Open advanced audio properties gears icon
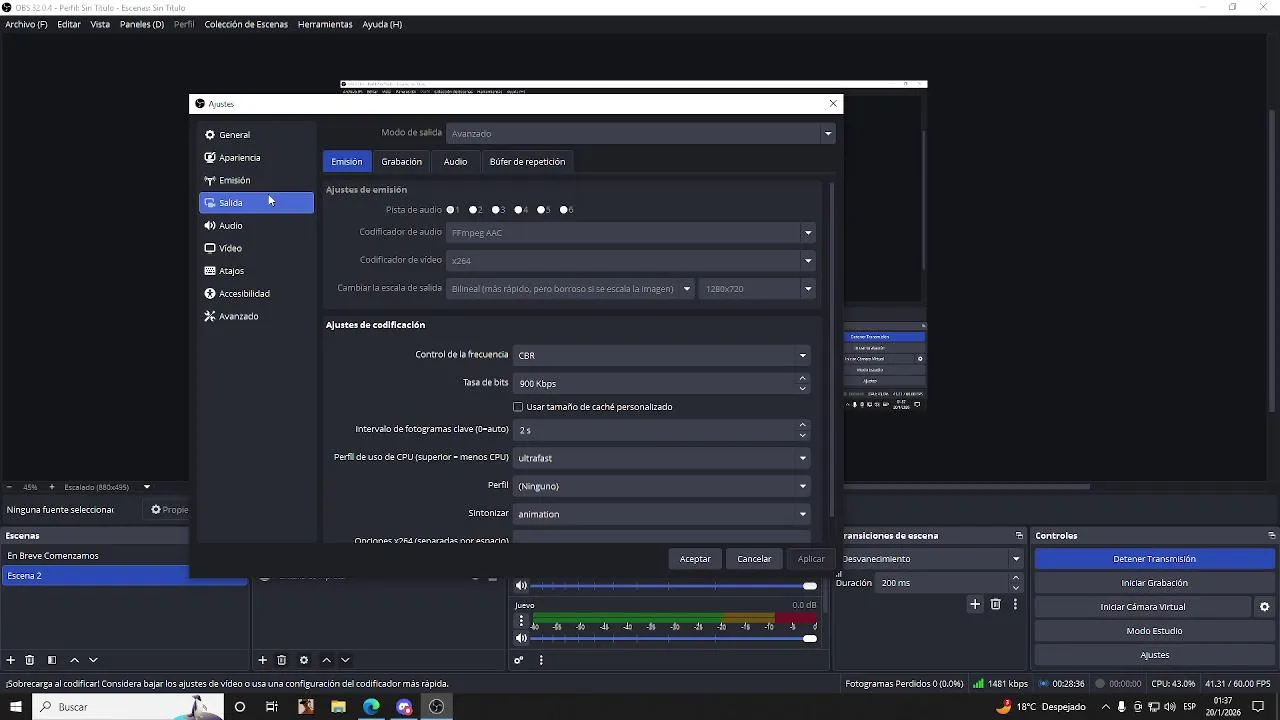 (519, 660)
